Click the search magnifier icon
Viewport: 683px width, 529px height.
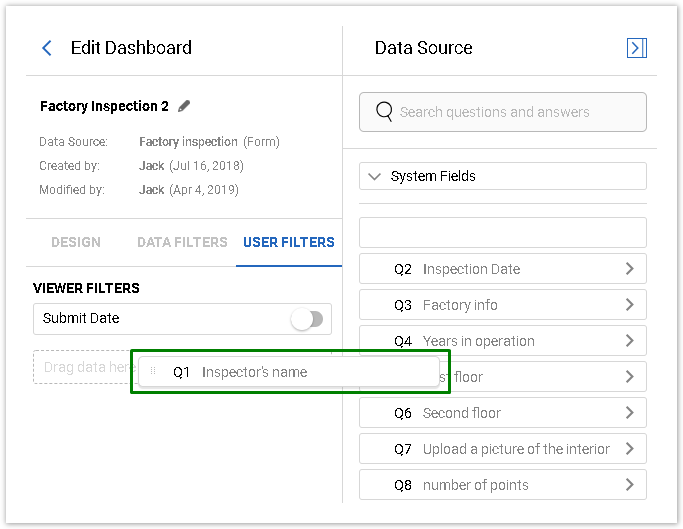tap(383, 112)
